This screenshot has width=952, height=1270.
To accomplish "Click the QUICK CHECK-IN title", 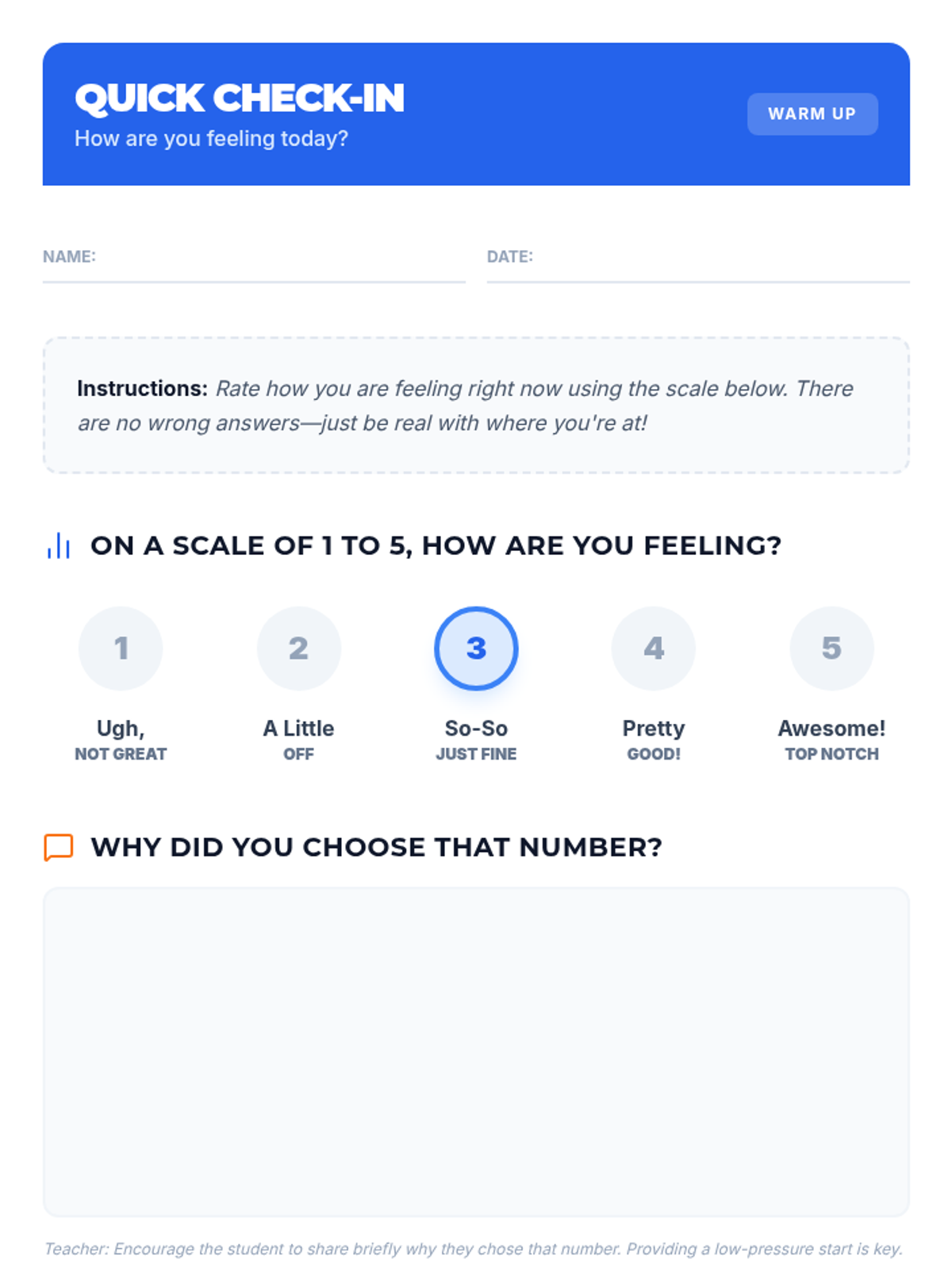I will (240, 98).
